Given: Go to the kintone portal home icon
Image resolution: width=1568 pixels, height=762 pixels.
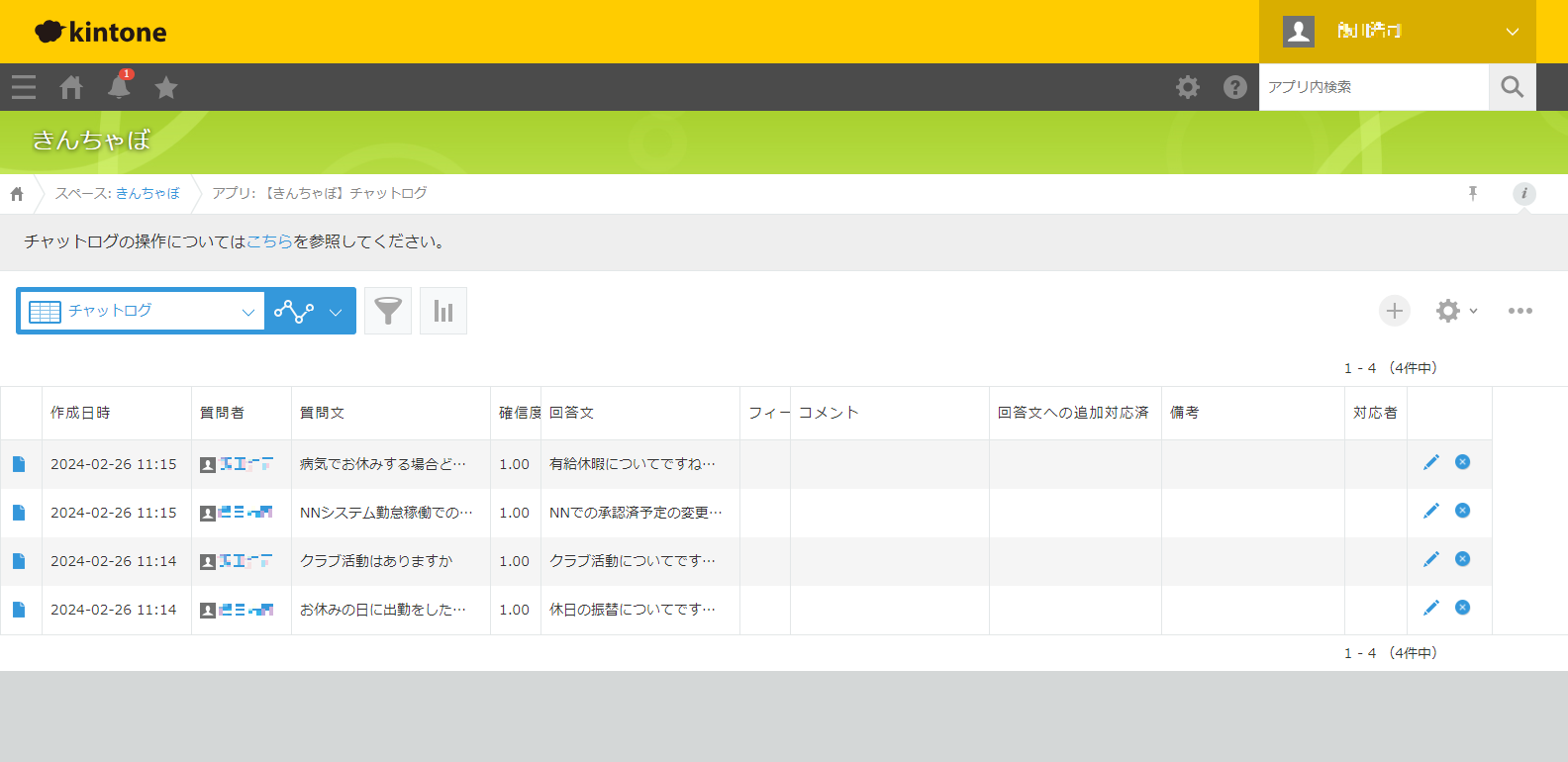Looking at the screenshot, I should coord(71,87).
